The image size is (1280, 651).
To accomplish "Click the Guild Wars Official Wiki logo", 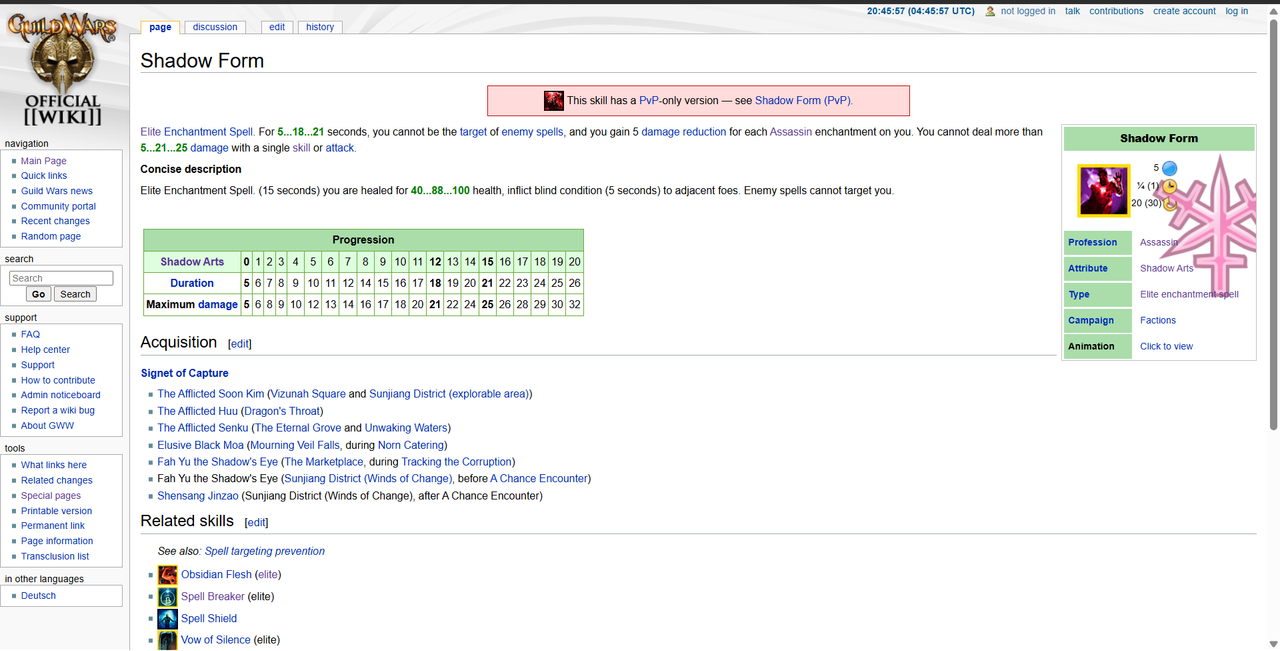I will pyautogui.click(x=63, y=71).
